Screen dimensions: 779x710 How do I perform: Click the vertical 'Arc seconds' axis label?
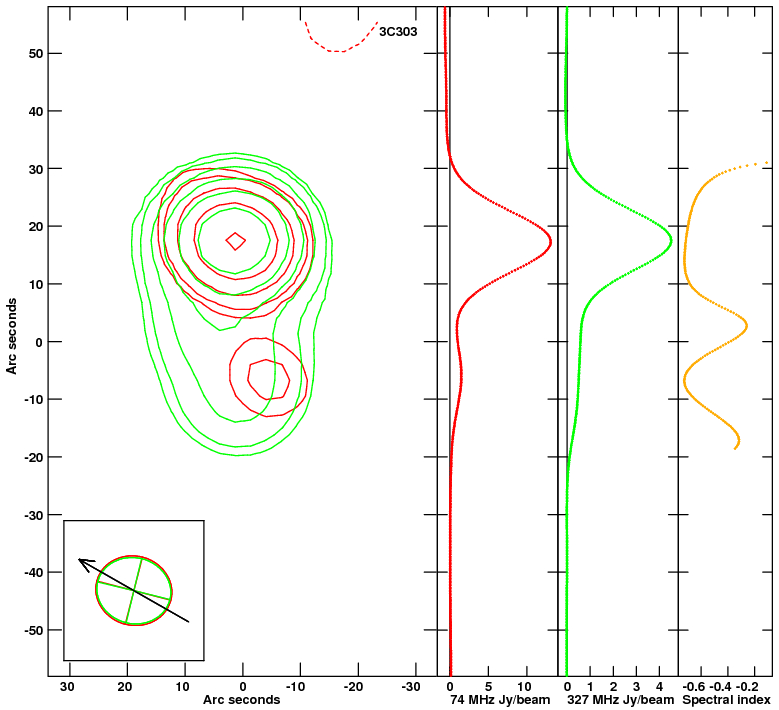click(11, 336)
